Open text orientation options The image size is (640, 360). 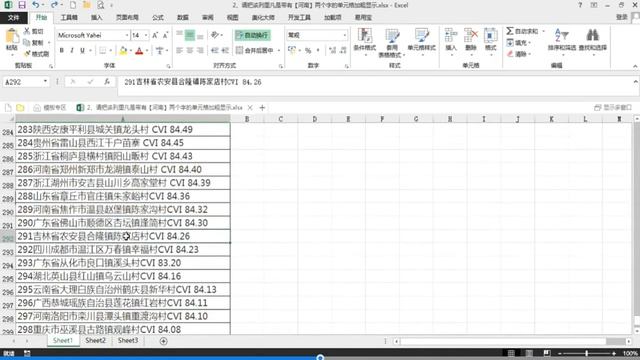click(x=216, y=36)
